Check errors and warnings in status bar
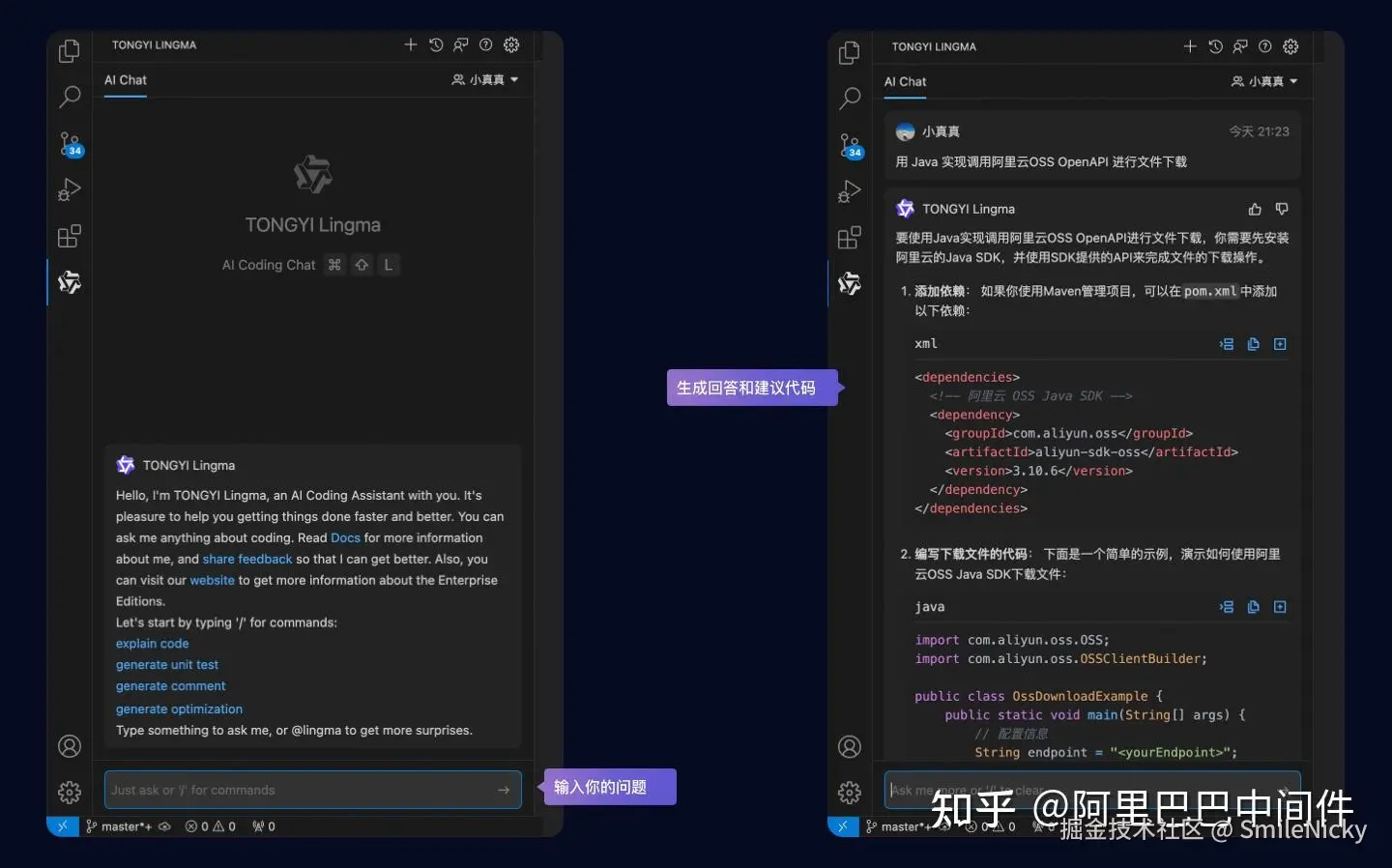The width and height of the screenshot is (1392, 868). pos(210,826)
